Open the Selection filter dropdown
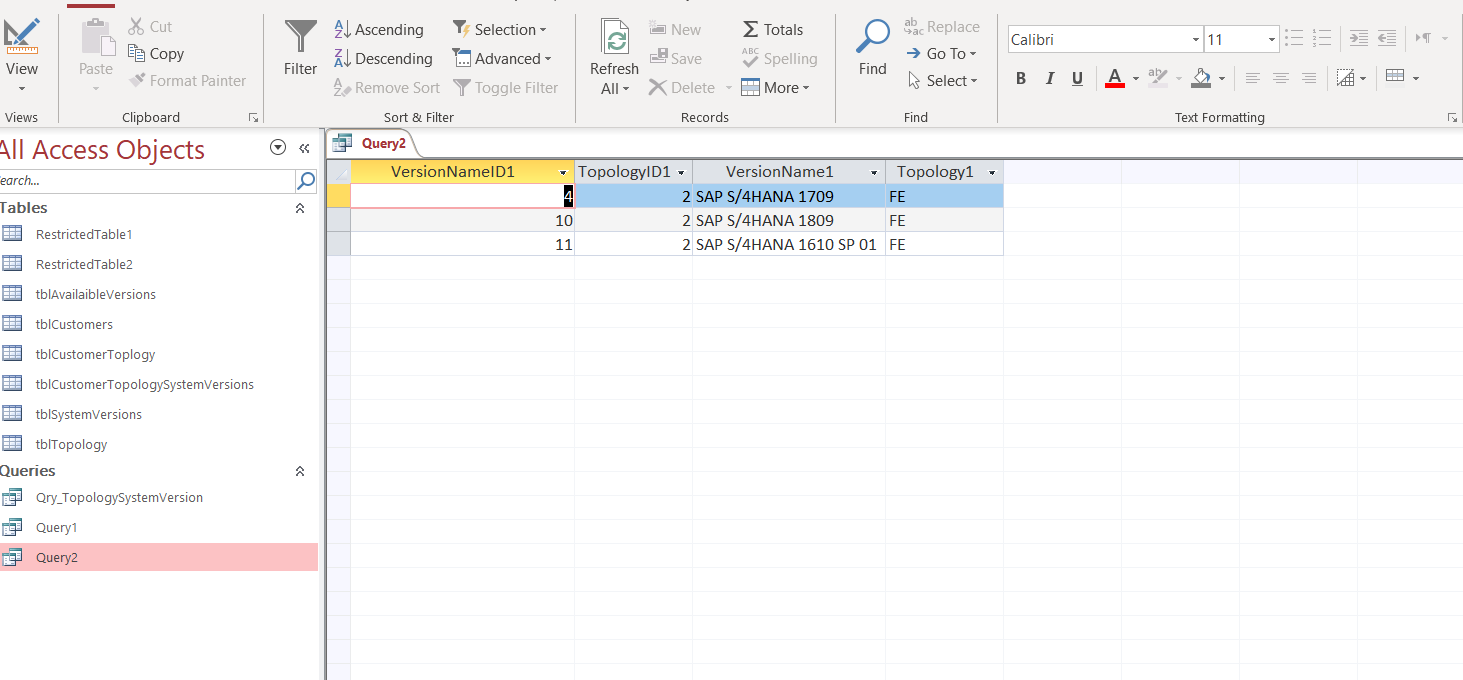Viewport: 1463px width, 680px height. tap(499, 30)
